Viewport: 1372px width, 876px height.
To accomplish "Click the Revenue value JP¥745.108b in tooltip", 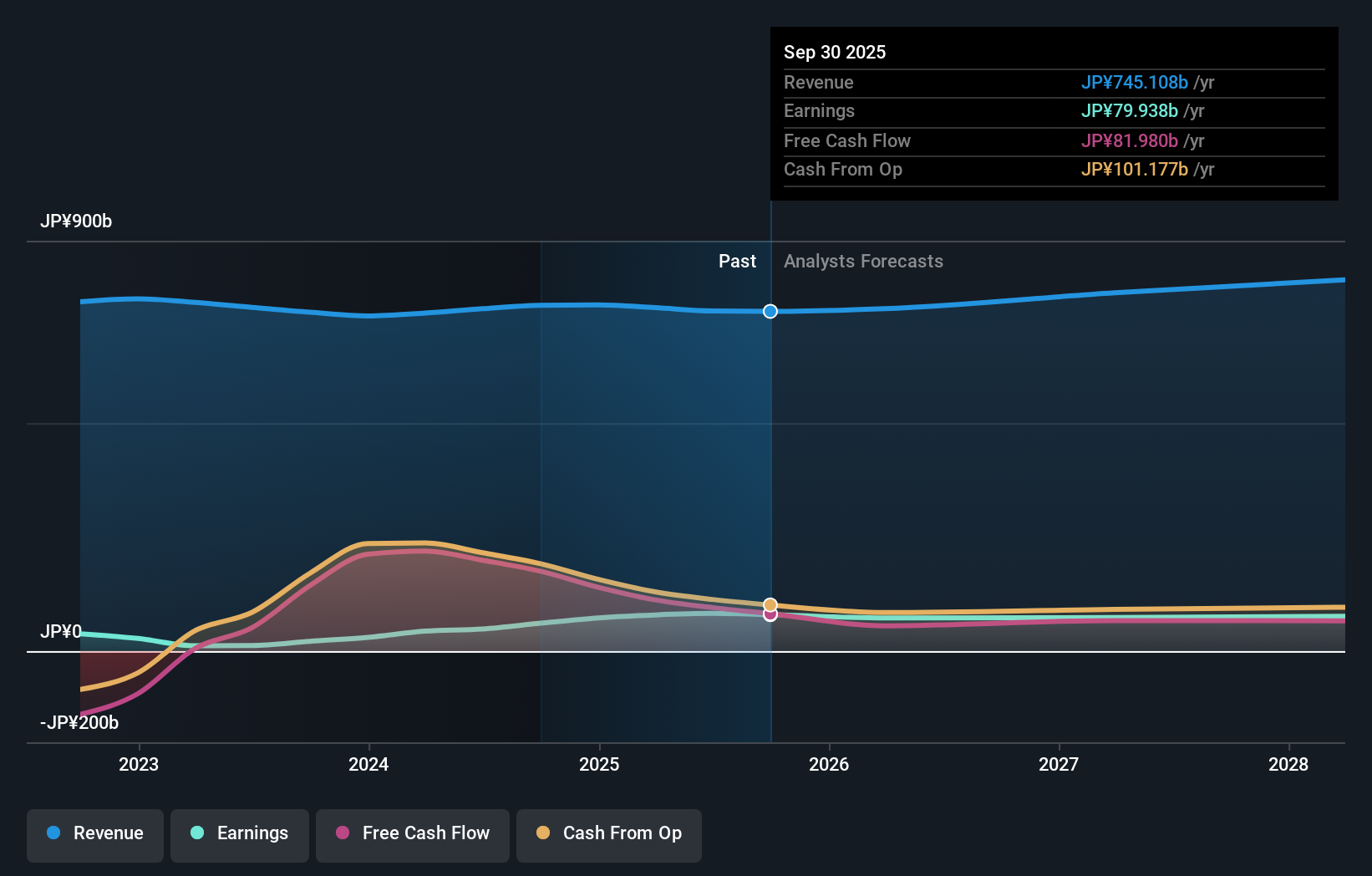I will [x=1134, y=83].
